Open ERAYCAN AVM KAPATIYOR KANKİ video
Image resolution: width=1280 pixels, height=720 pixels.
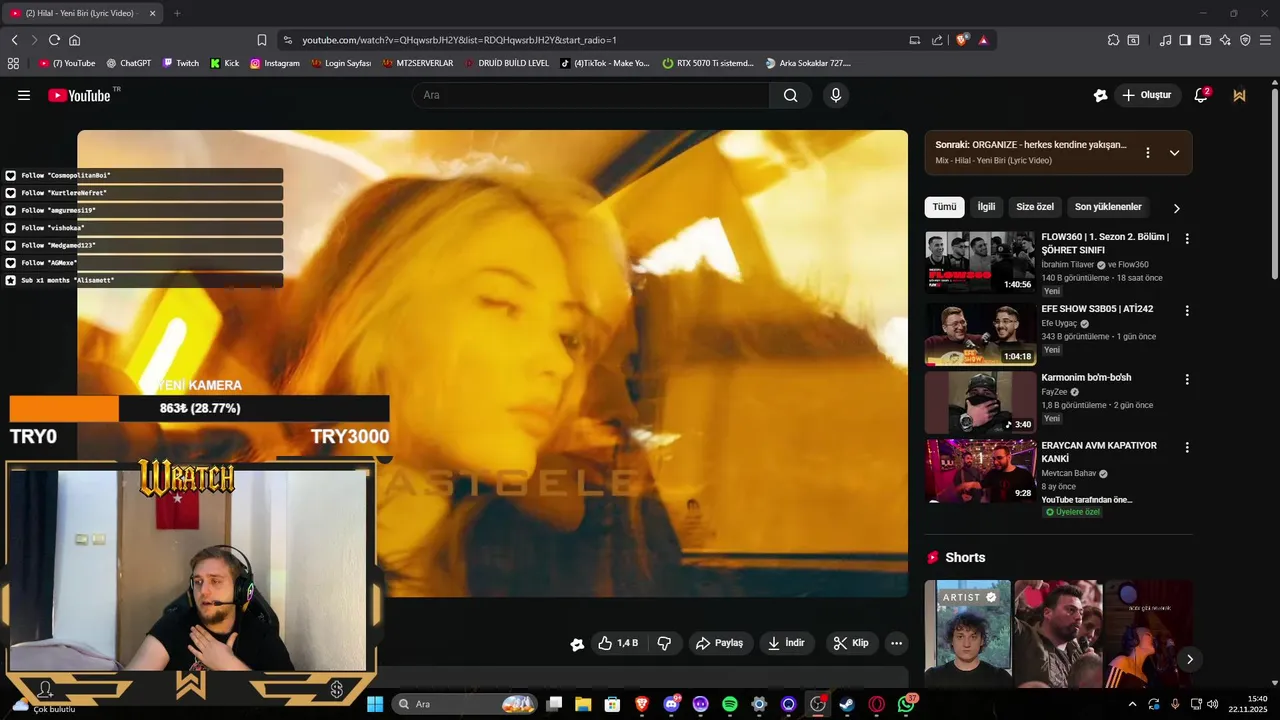tap(980, 471)
